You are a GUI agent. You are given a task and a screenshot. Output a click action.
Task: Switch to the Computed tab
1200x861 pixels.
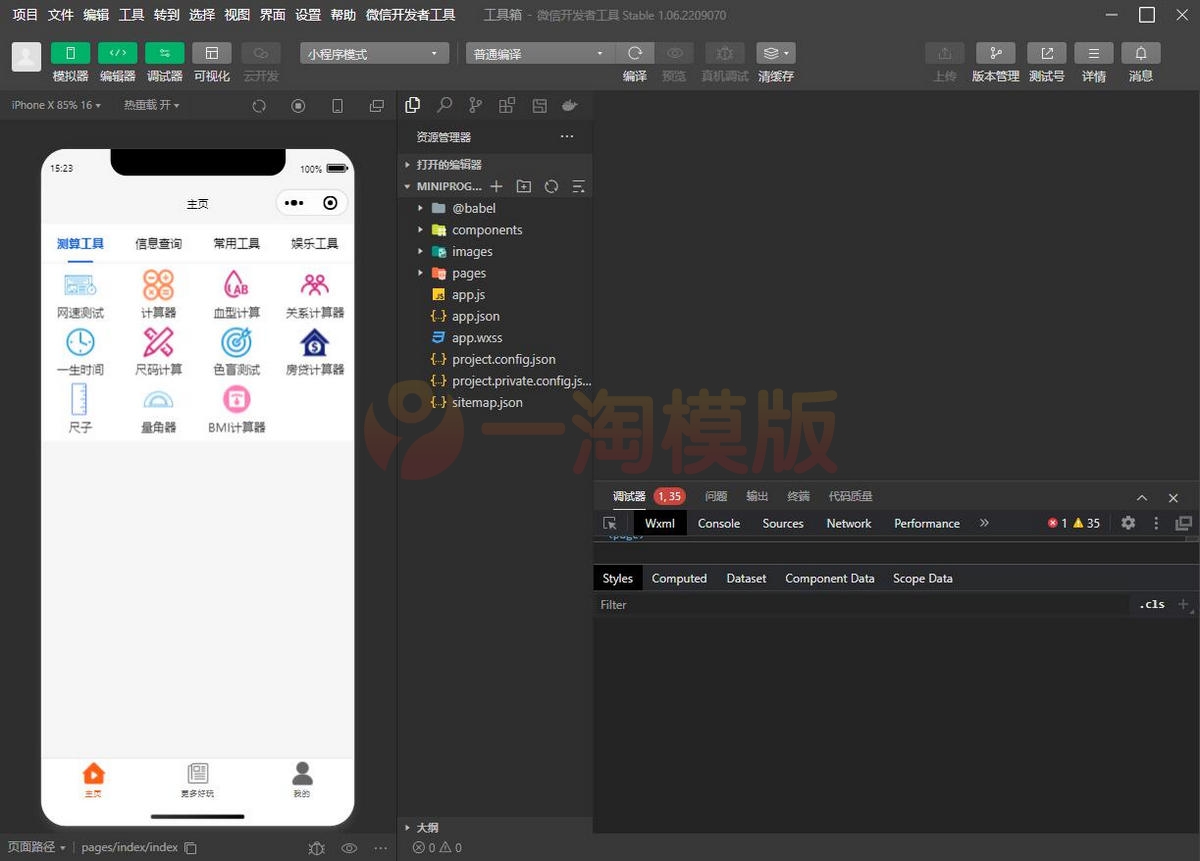[679, 578]
